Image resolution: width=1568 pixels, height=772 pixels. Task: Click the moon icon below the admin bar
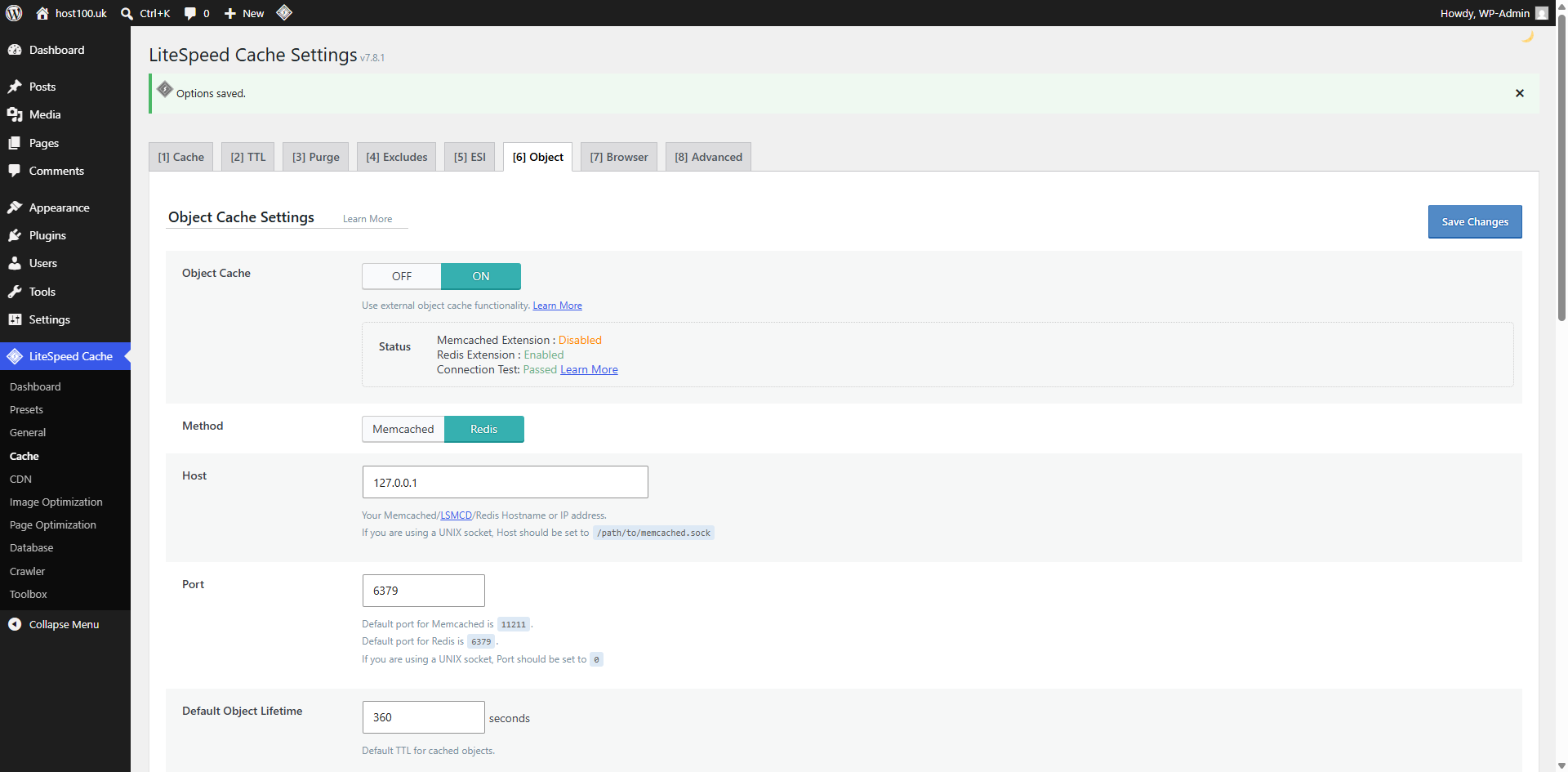click(1527, 37)
